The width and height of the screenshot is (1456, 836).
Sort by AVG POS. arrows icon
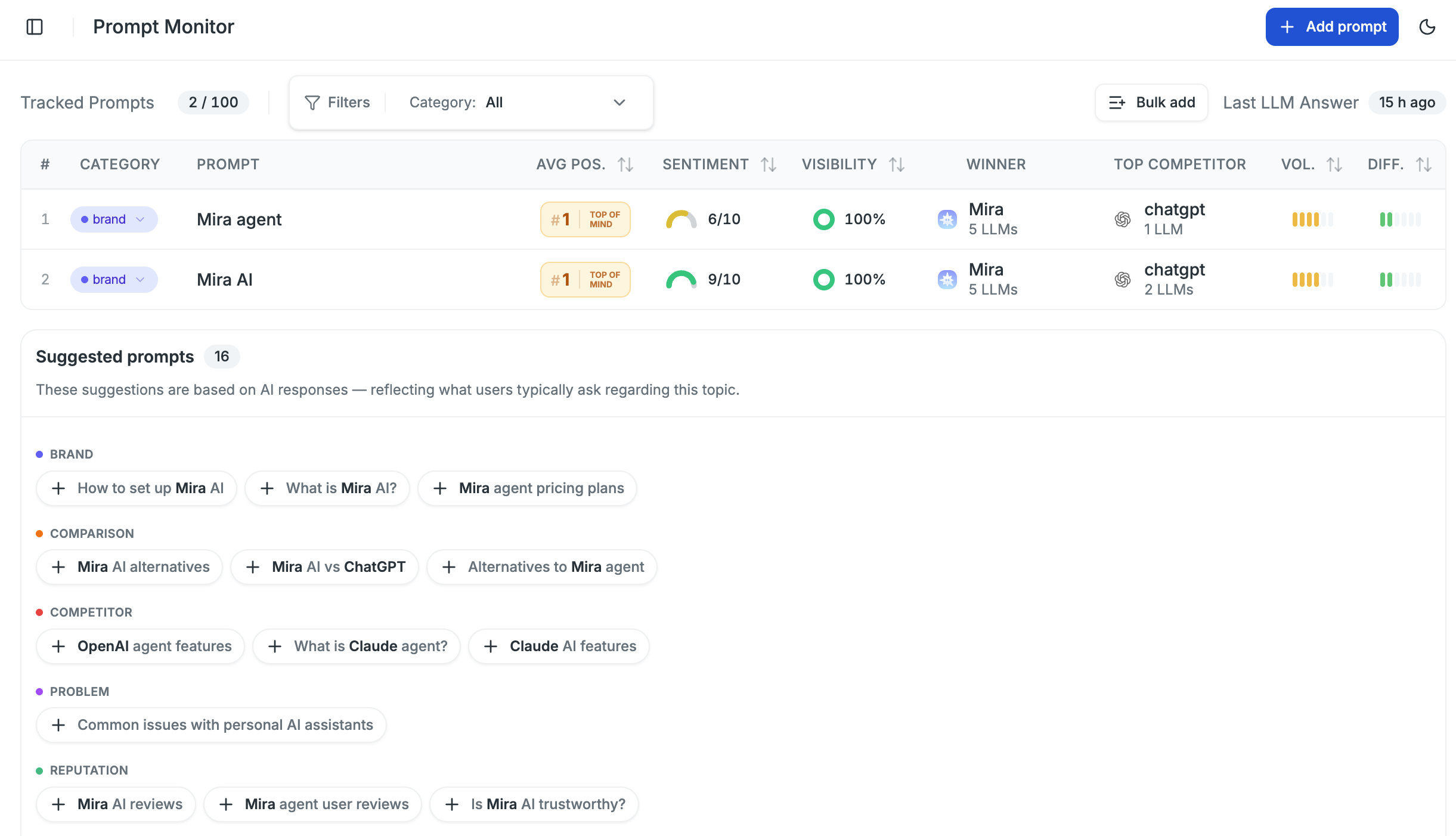625,165
